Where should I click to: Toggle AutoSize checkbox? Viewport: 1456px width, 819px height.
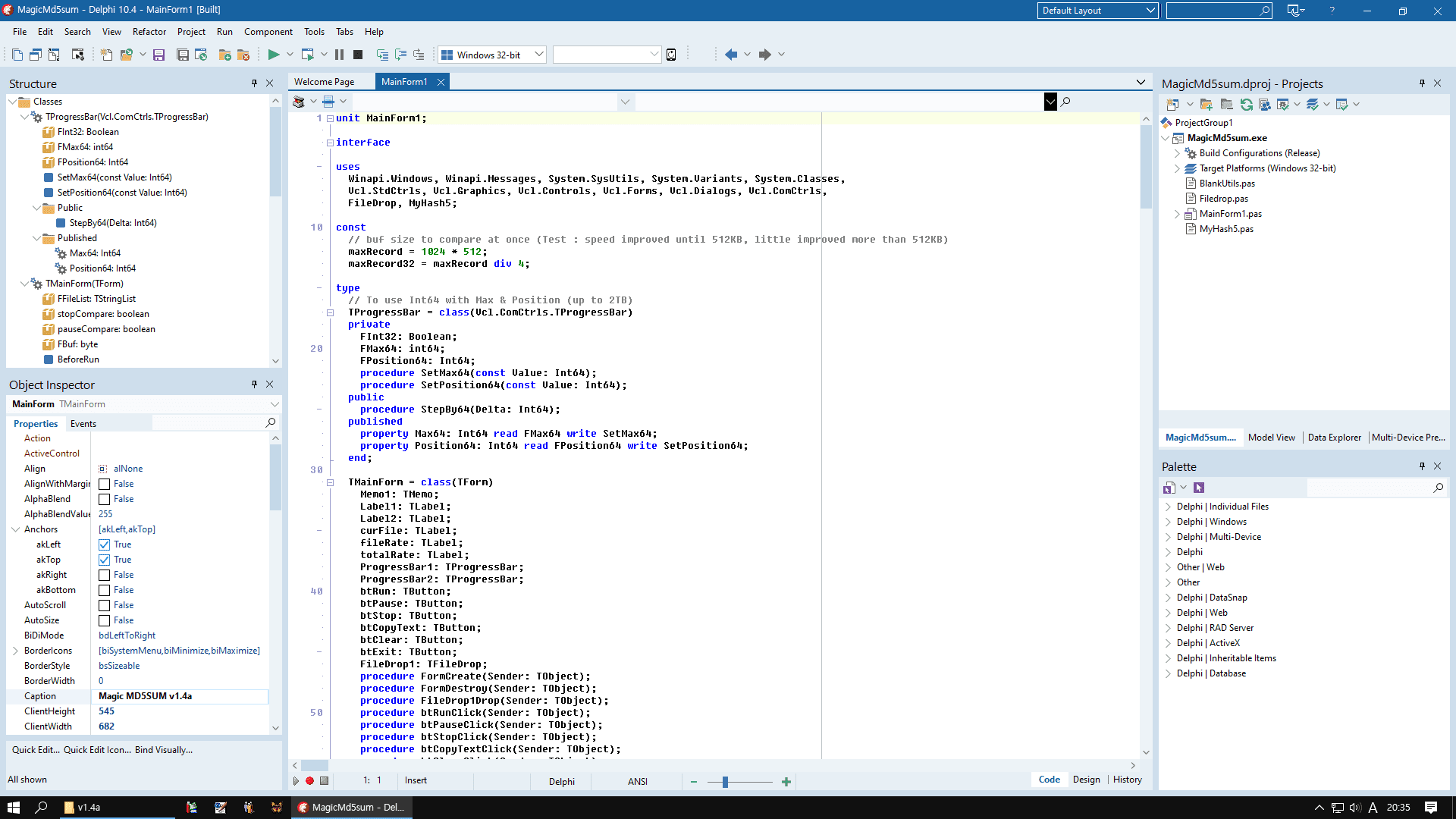[x=105, y=620]
